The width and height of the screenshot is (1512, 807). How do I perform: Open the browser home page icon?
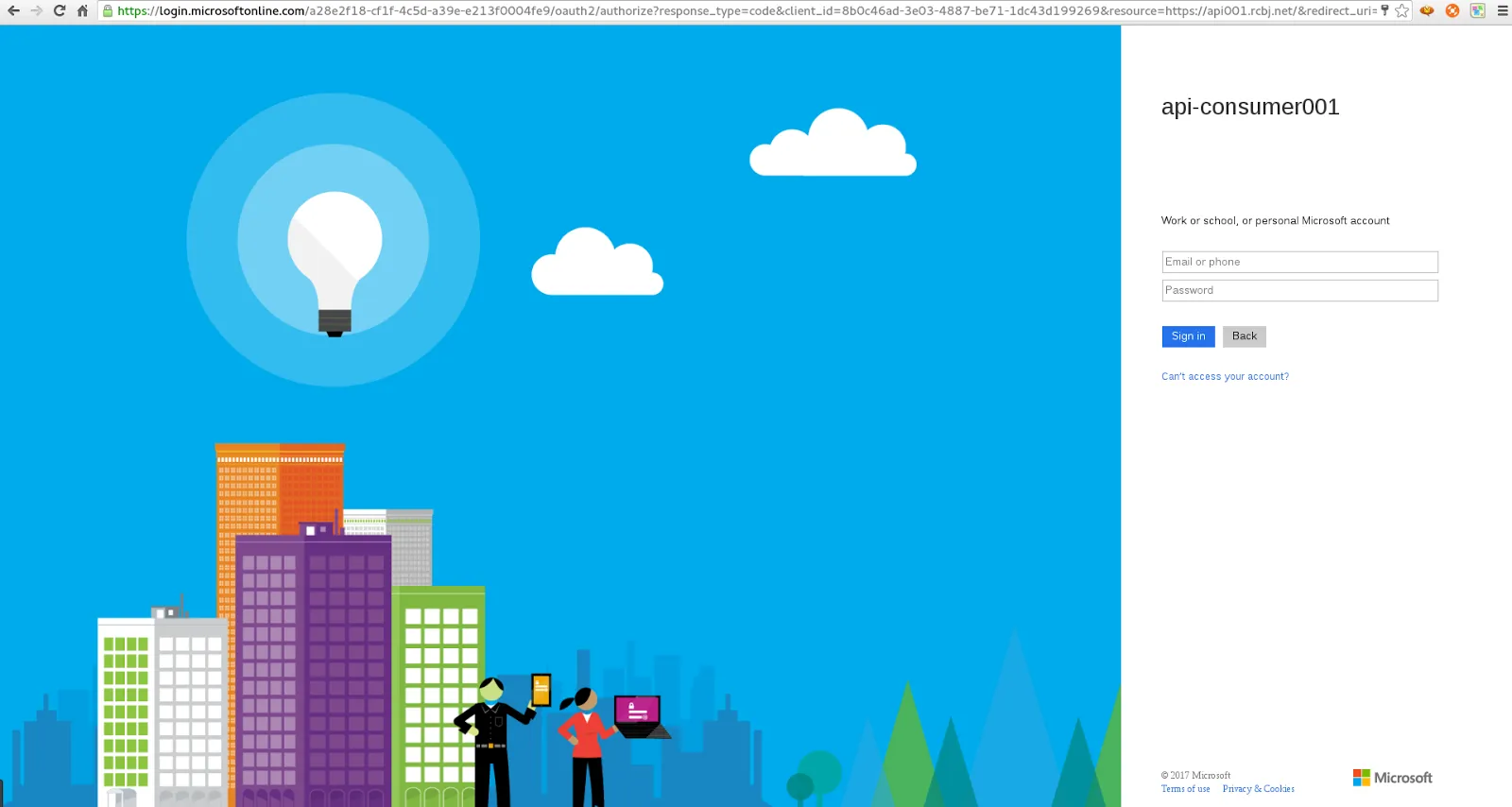tap(82, 11)
